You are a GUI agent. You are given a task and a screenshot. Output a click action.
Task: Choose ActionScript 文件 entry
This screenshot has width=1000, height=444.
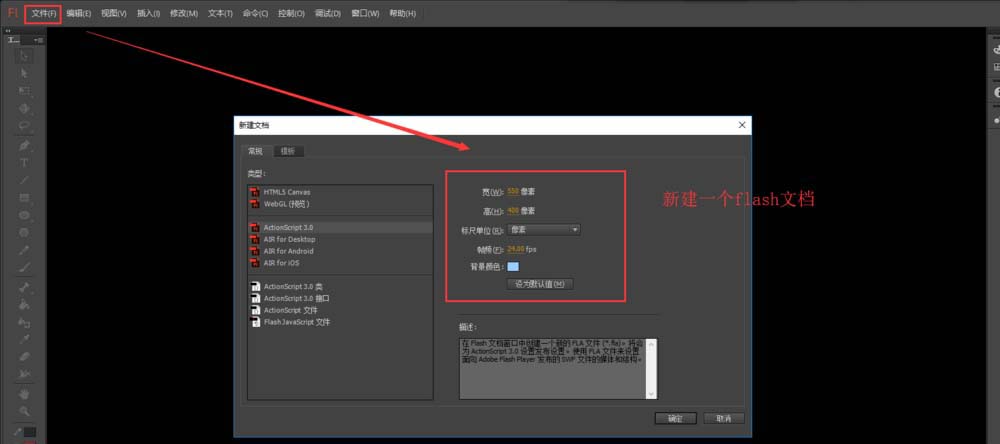click(x=340, y=310)
